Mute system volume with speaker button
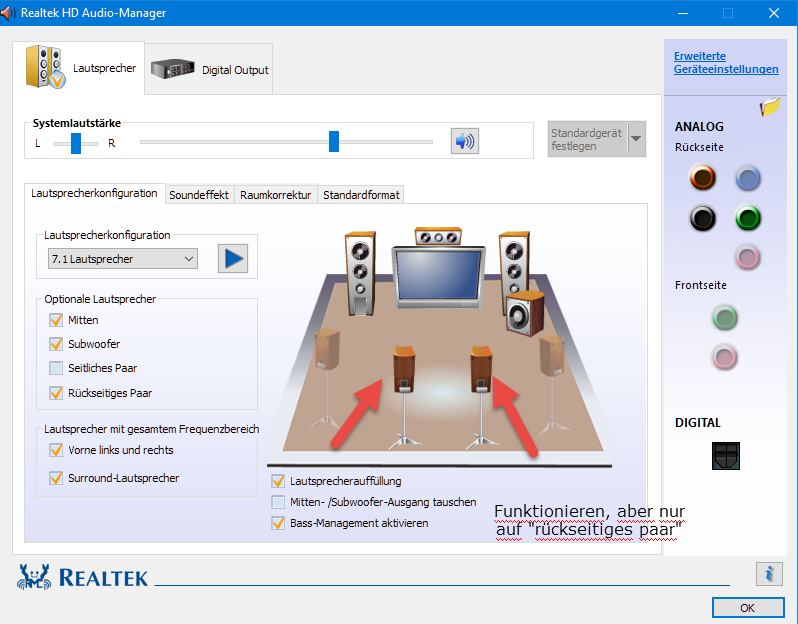The width and height of the screenshot is (798, 624). pyautogui.click(x=465, y=141)
